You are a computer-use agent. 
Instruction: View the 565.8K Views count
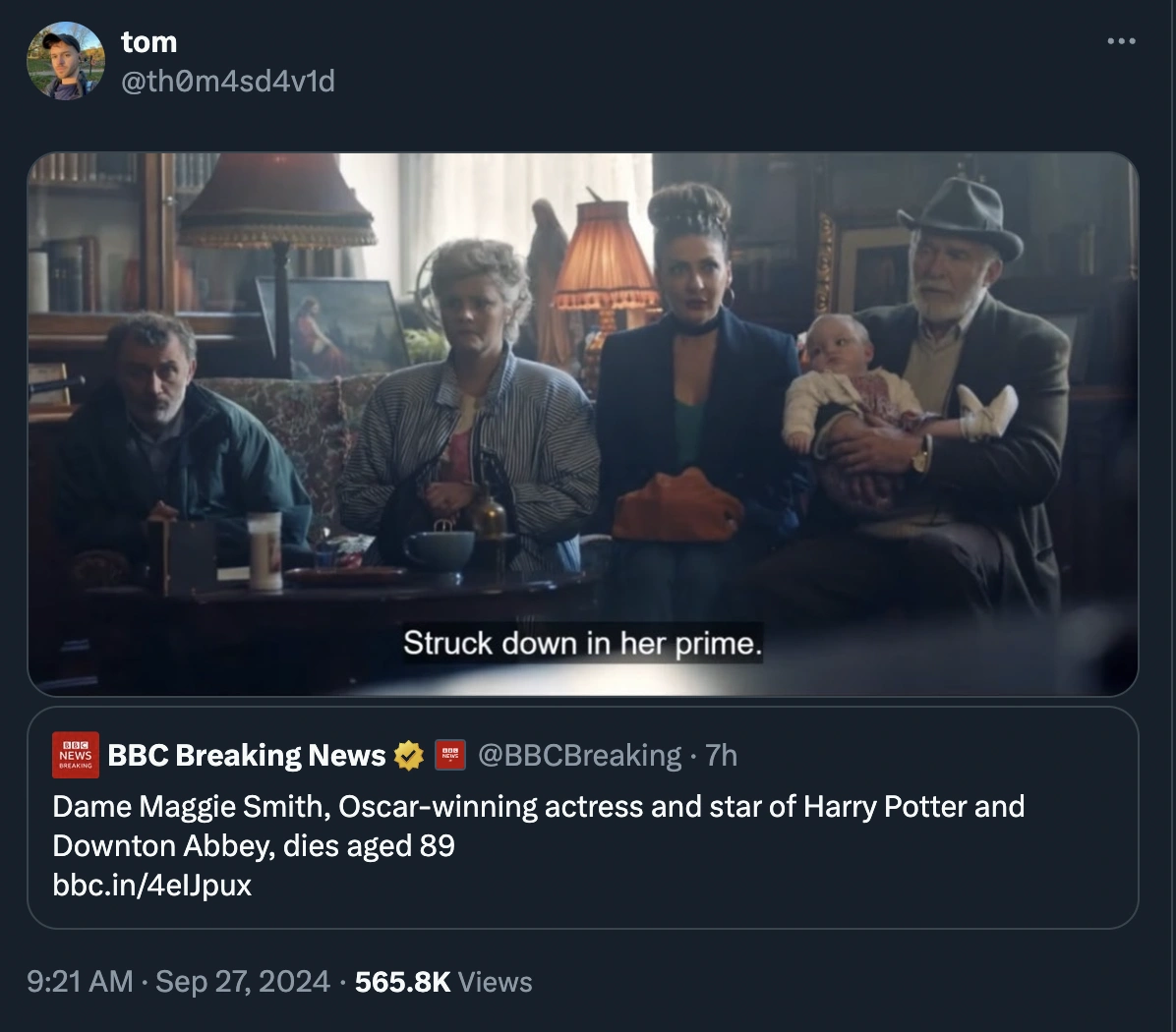(443, 981)
